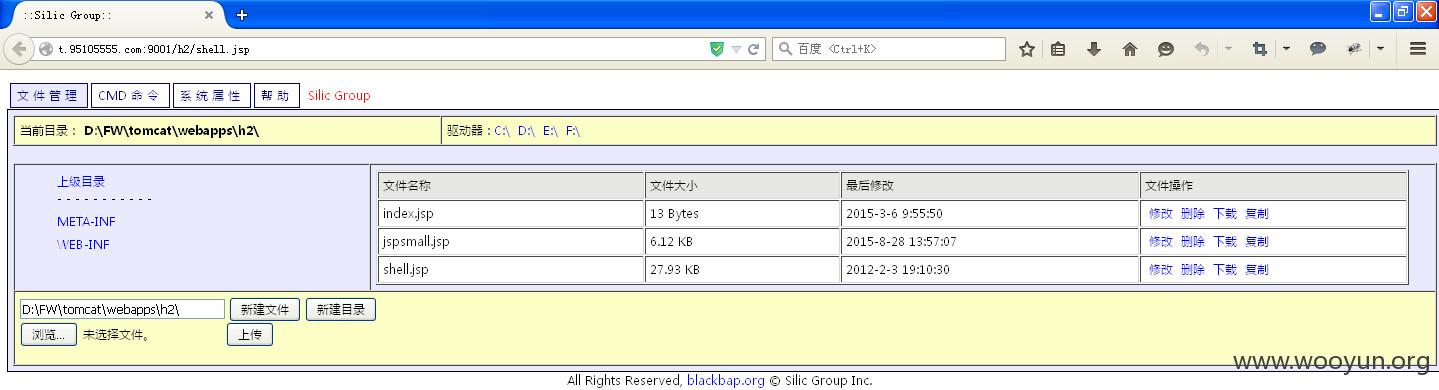Image resolution: width=1439 pixels, height=390 pixels.
Task: Switch to drive C:\
Action: (502, 131)
